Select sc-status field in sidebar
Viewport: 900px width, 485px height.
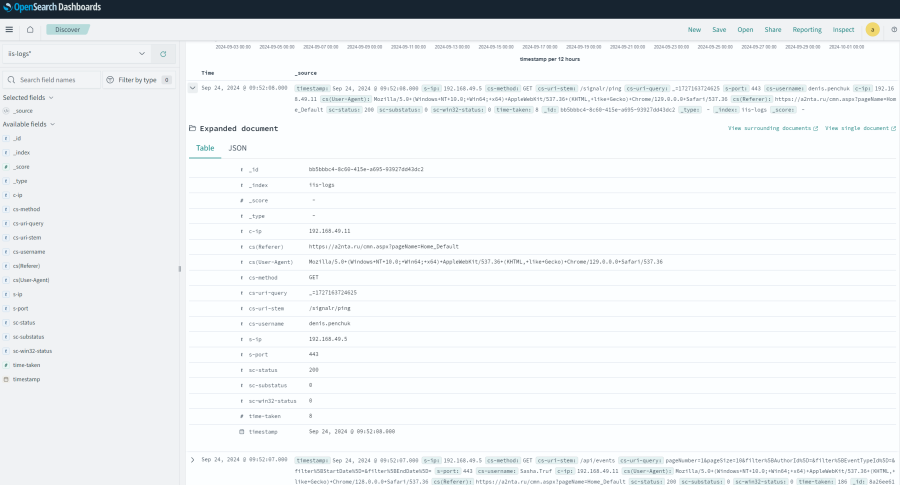24,323
